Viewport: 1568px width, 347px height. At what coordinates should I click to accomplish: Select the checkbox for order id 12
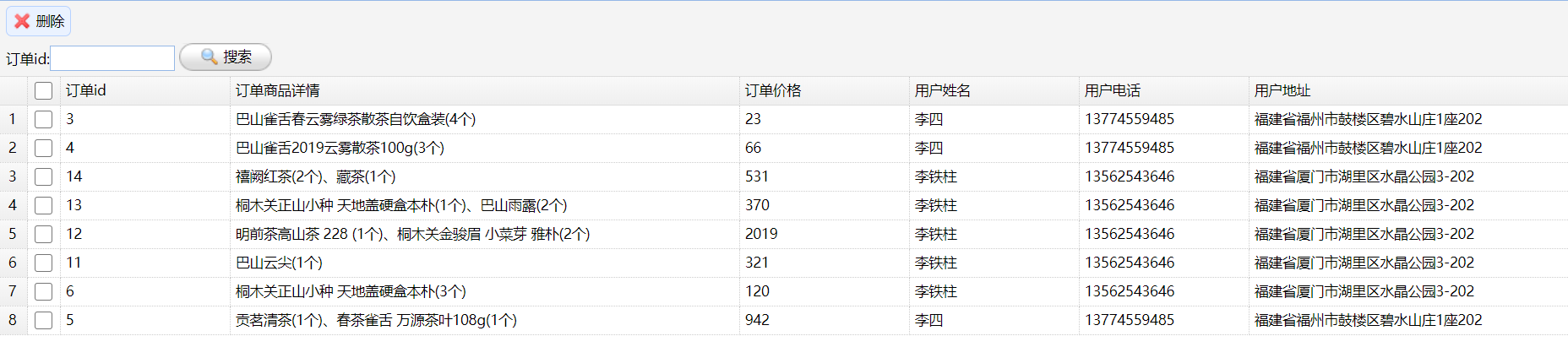[44, 234]
